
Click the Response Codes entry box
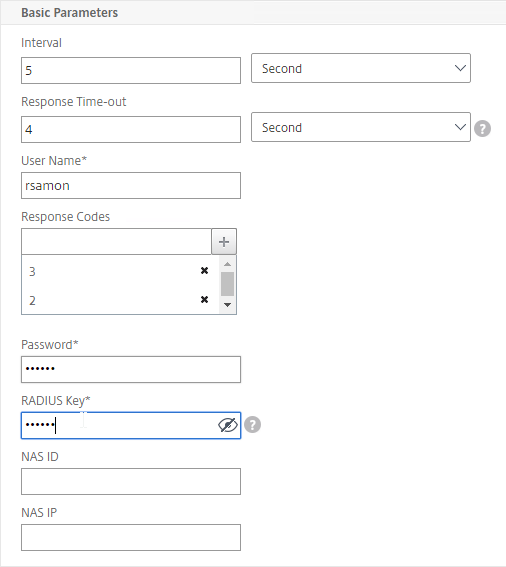(116, 242)
